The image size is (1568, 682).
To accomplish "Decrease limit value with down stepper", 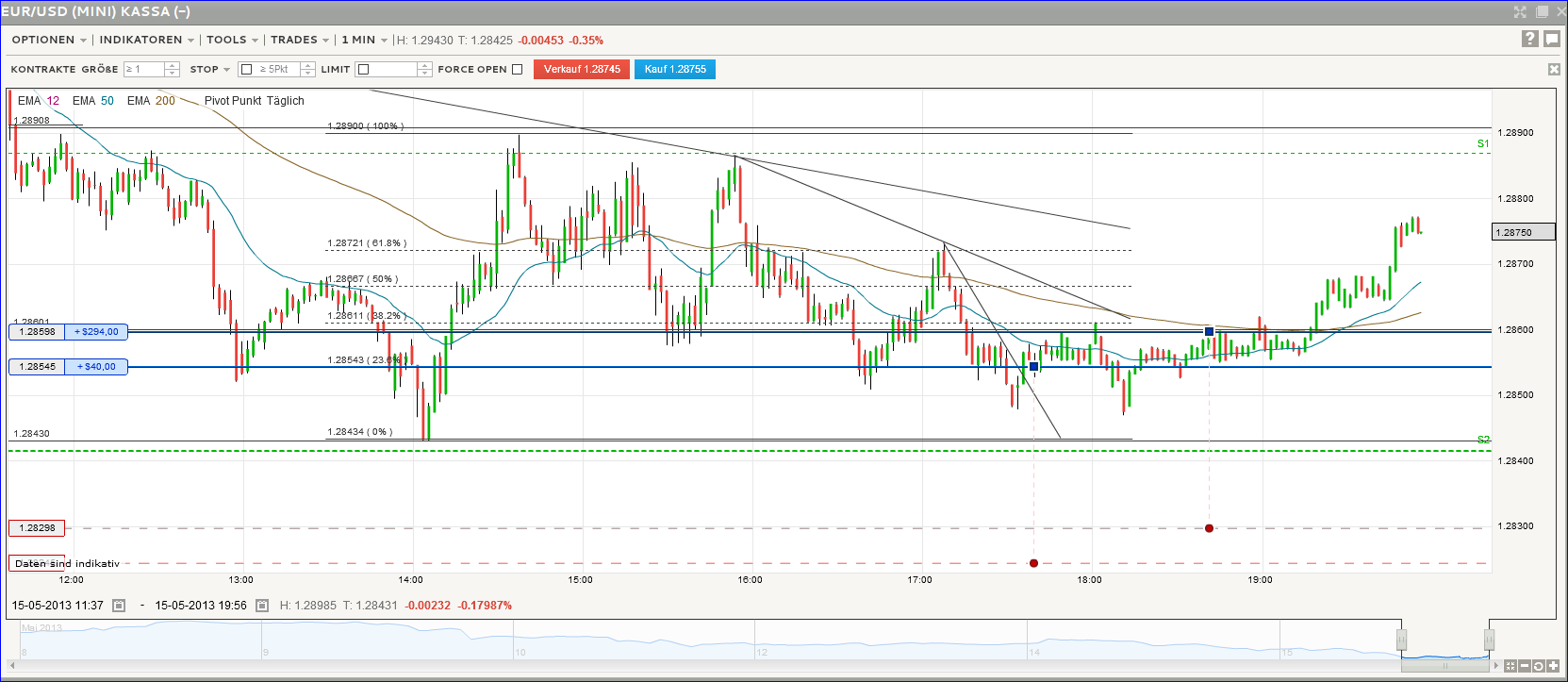I will pos(424,74).
